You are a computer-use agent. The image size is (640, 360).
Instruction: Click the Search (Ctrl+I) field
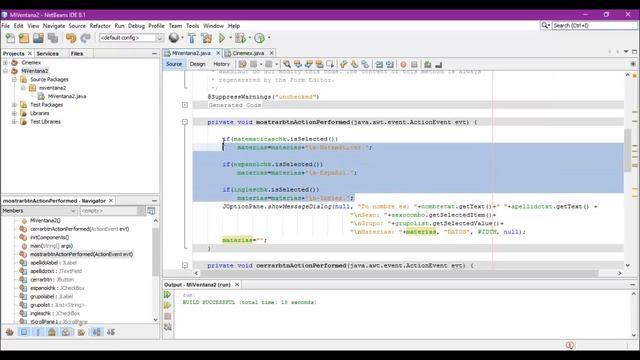point(594,25)
